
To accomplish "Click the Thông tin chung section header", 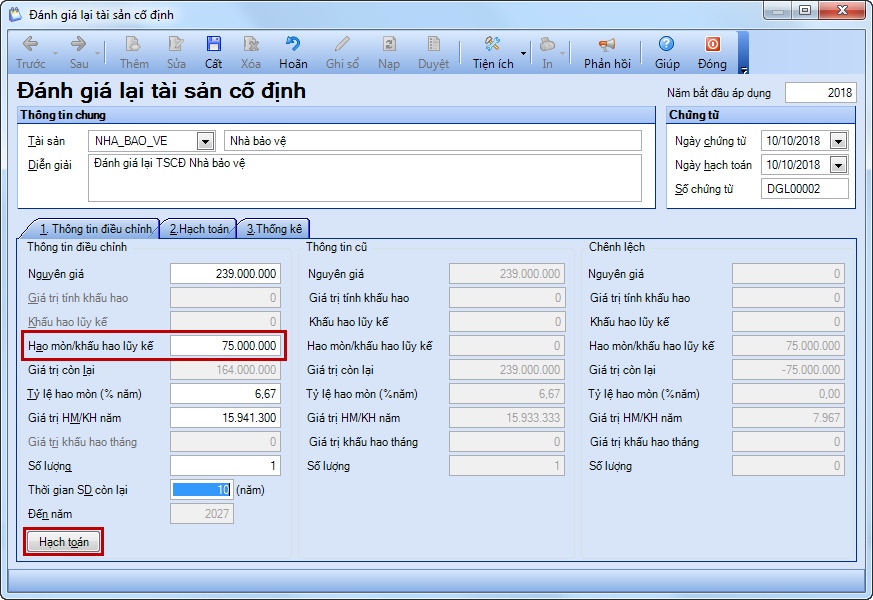I will pyautogui.click(x=336, y=115).
